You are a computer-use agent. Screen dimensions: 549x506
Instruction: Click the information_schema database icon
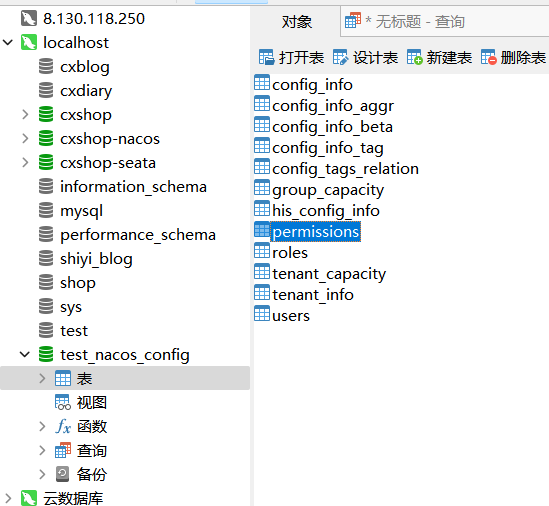click(46, 186)
